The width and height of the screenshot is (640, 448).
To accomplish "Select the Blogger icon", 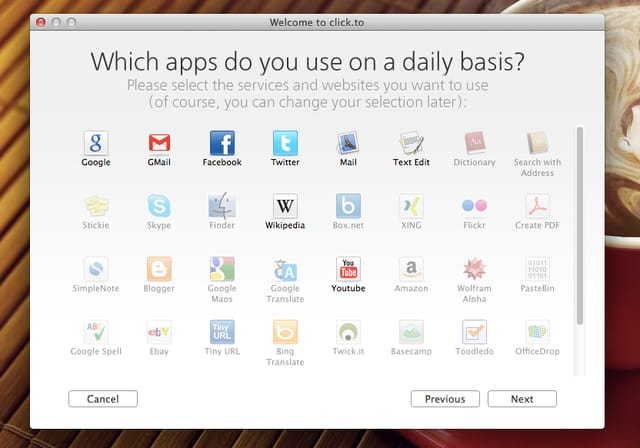I will click(159, 269).
